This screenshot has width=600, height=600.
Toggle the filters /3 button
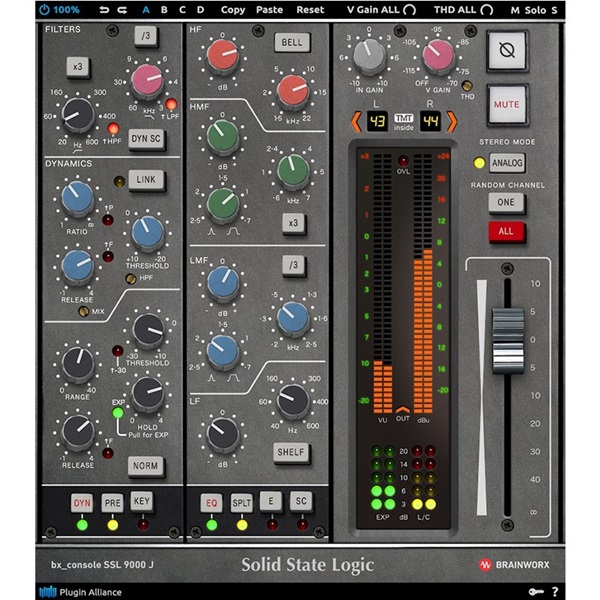click(x=146, y=36)
